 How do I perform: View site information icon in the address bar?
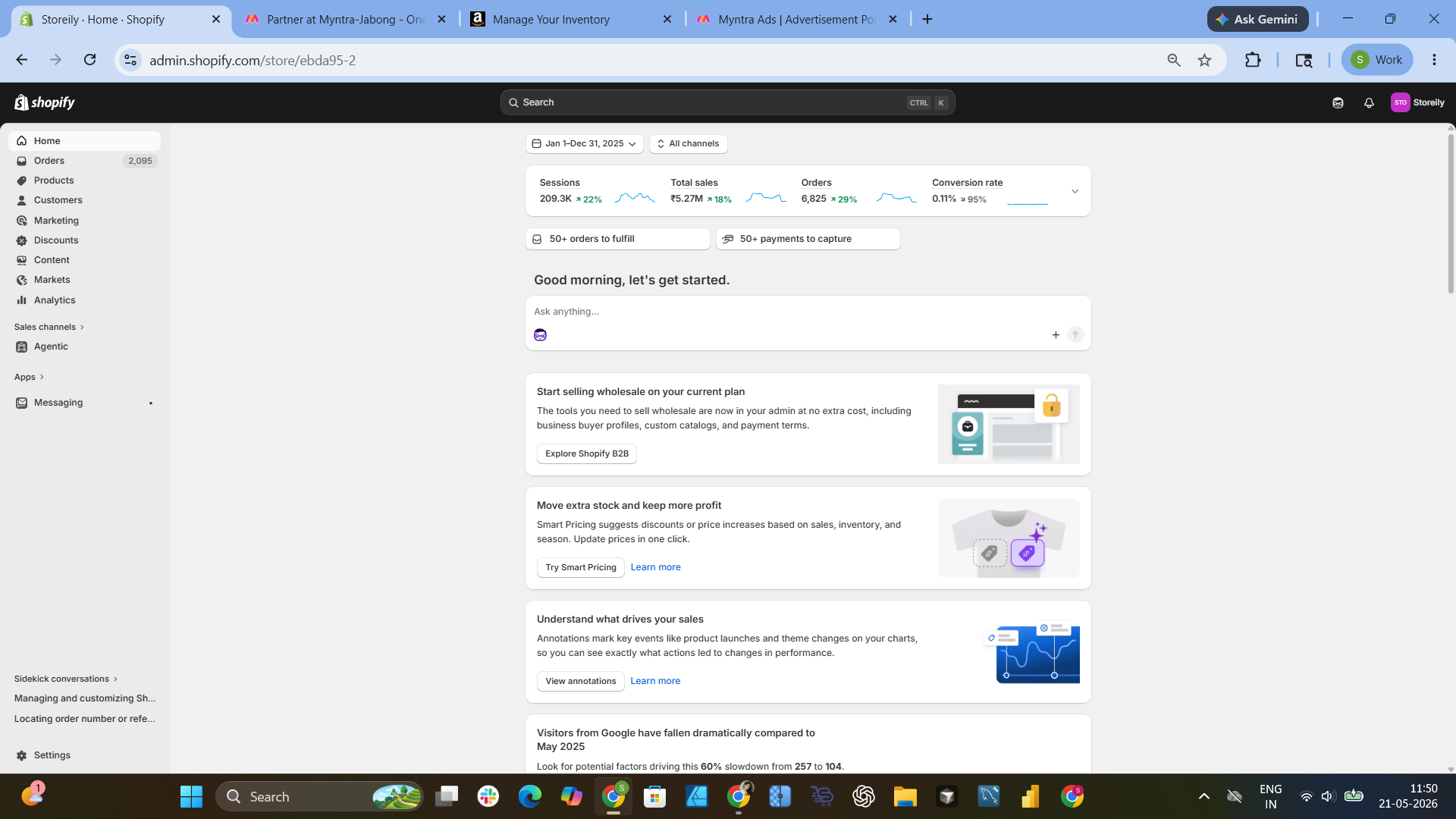click(130, 60)
